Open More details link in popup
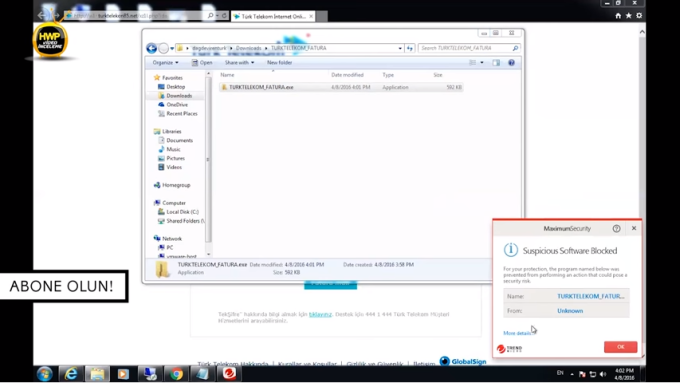This screenshot has width=680, height=383. click(x=517, y=333)
